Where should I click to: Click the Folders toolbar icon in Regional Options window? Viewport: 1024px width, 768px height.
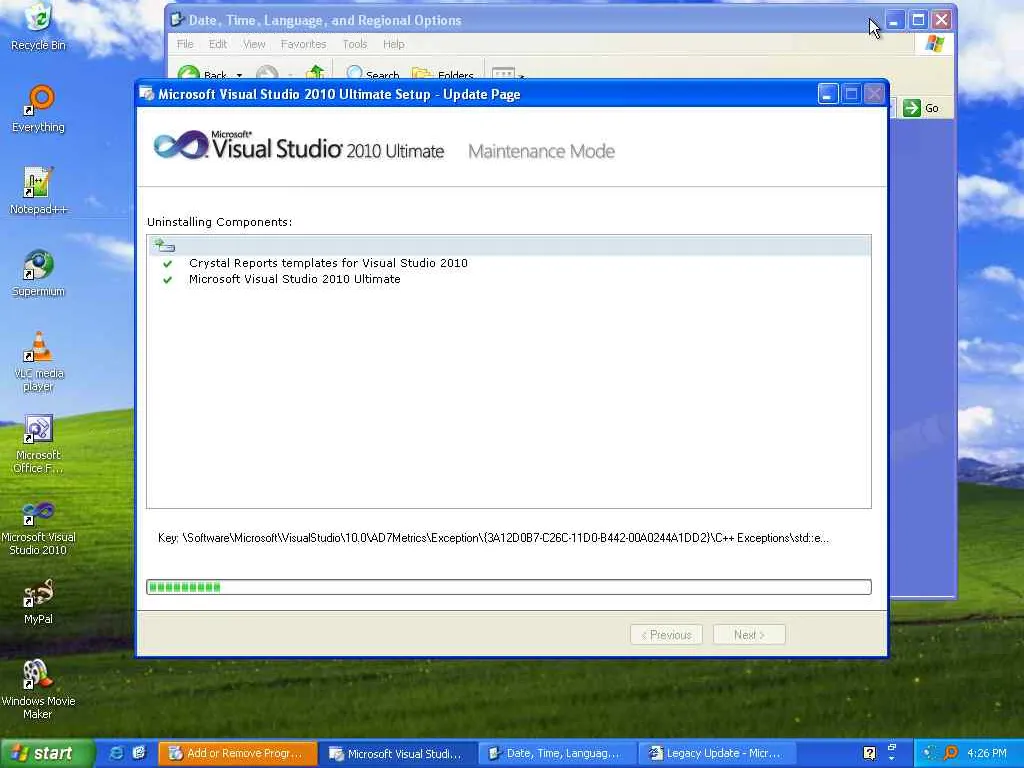(x=422, y=74)
